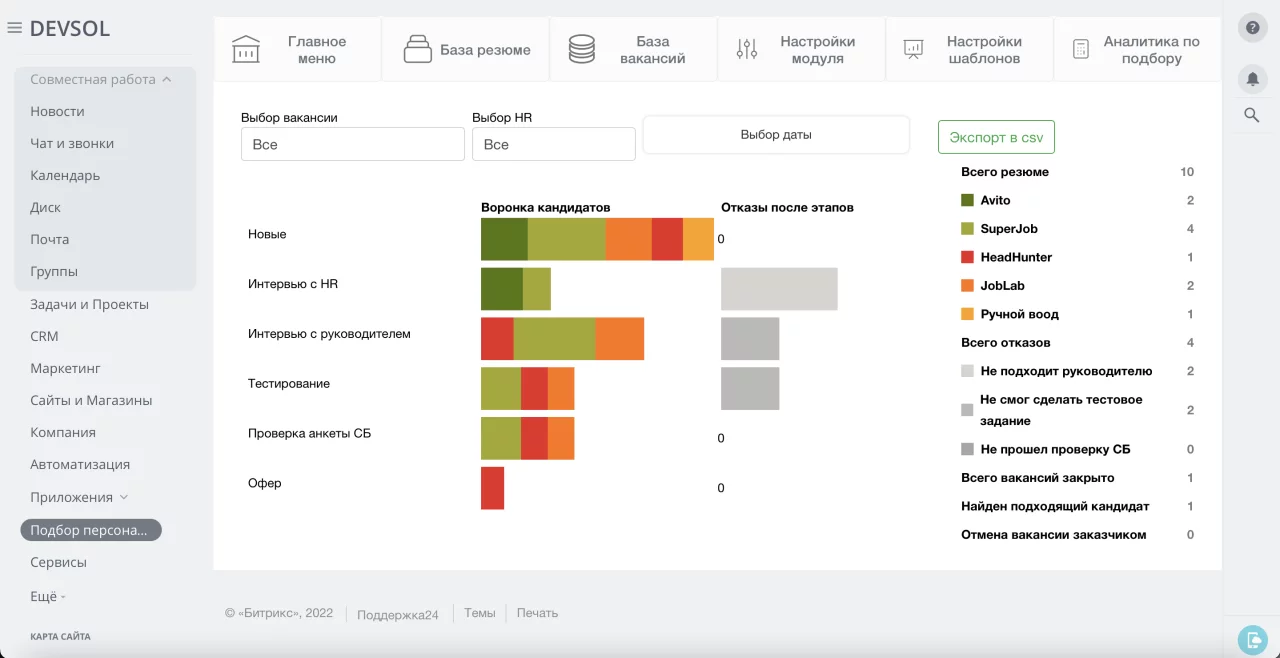Image resolution: width=1280 pixels, height=658 pixels.
Task: Open the Выбор вакансии dropdown
Action: [352, 144]
